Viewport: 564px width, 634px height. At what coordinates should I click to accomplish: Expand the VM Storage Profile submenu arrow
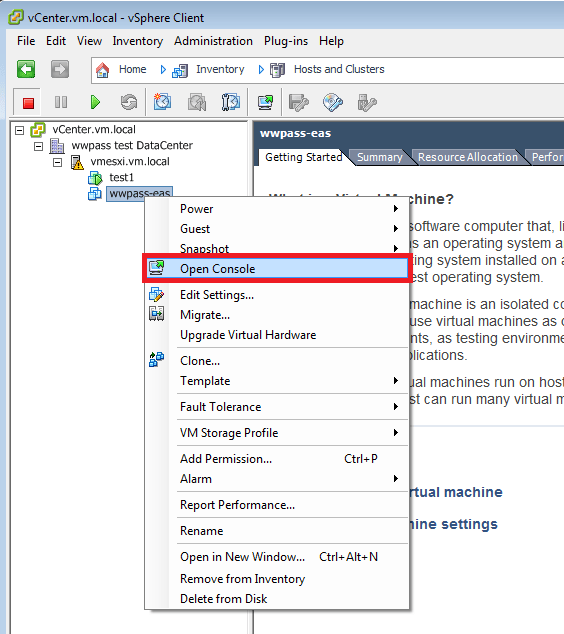(396, 433)
